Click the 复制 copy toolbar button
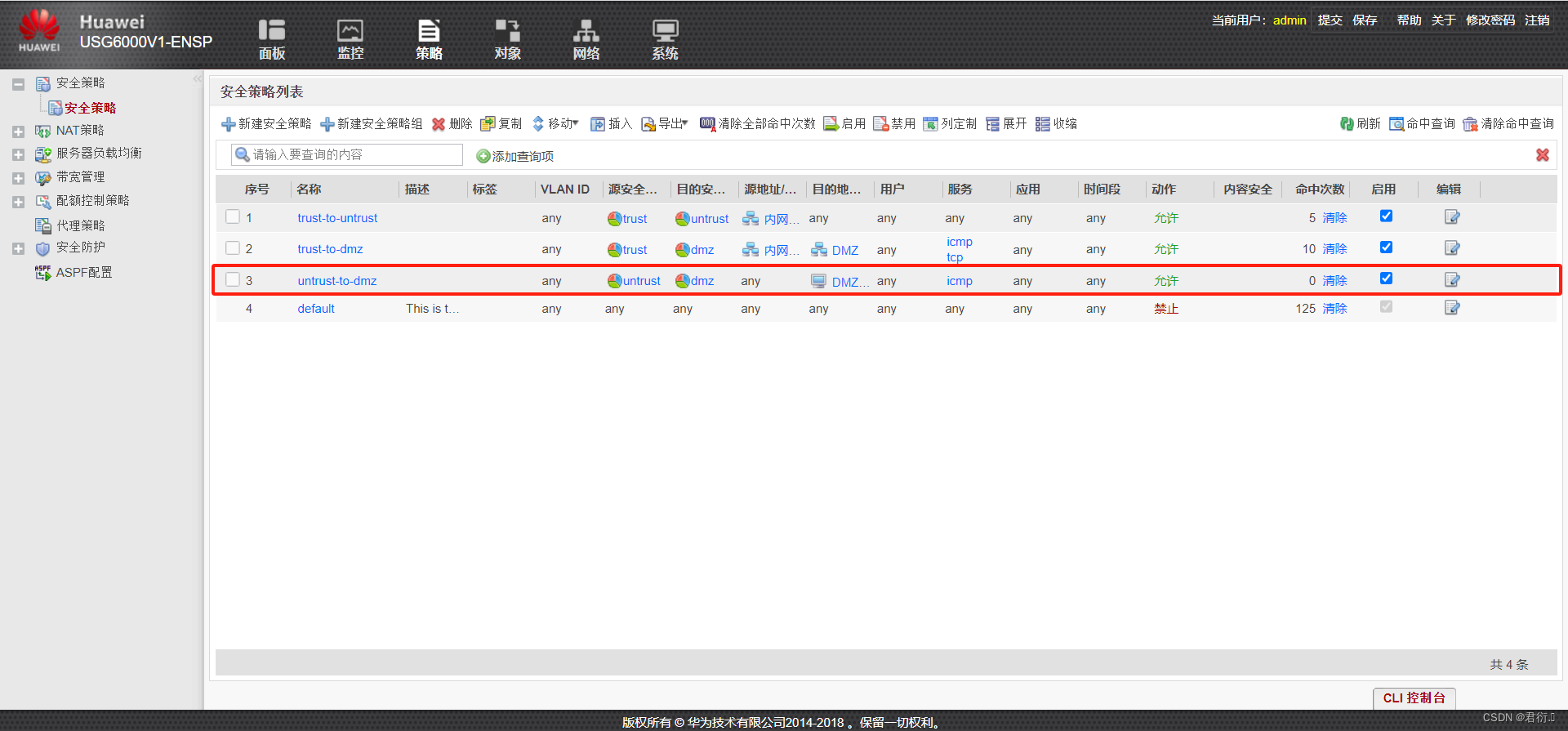Screen dimensions: 1568x731 (x=501, y=123)
